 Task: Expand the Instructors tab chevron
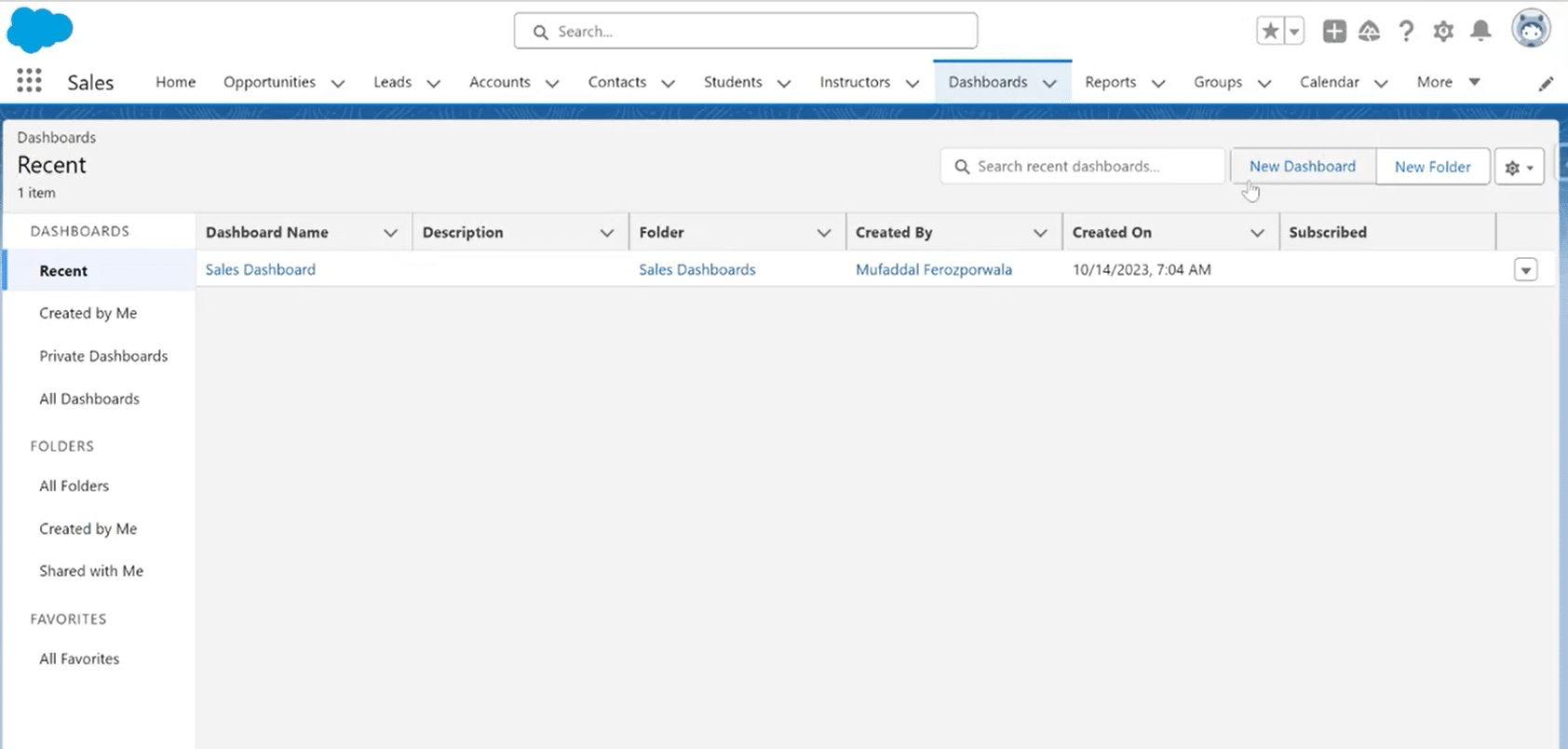tap(912, 83)
